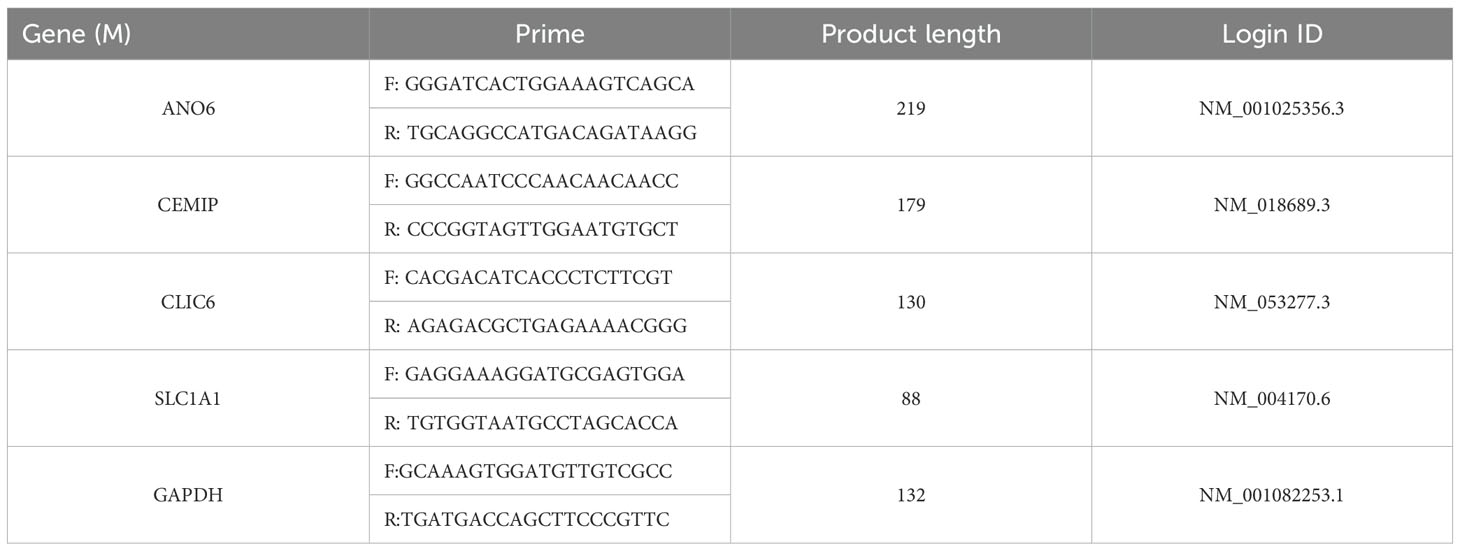Click product length value 88
This screenshot has width=1460, height=551.
pos(911,398)
